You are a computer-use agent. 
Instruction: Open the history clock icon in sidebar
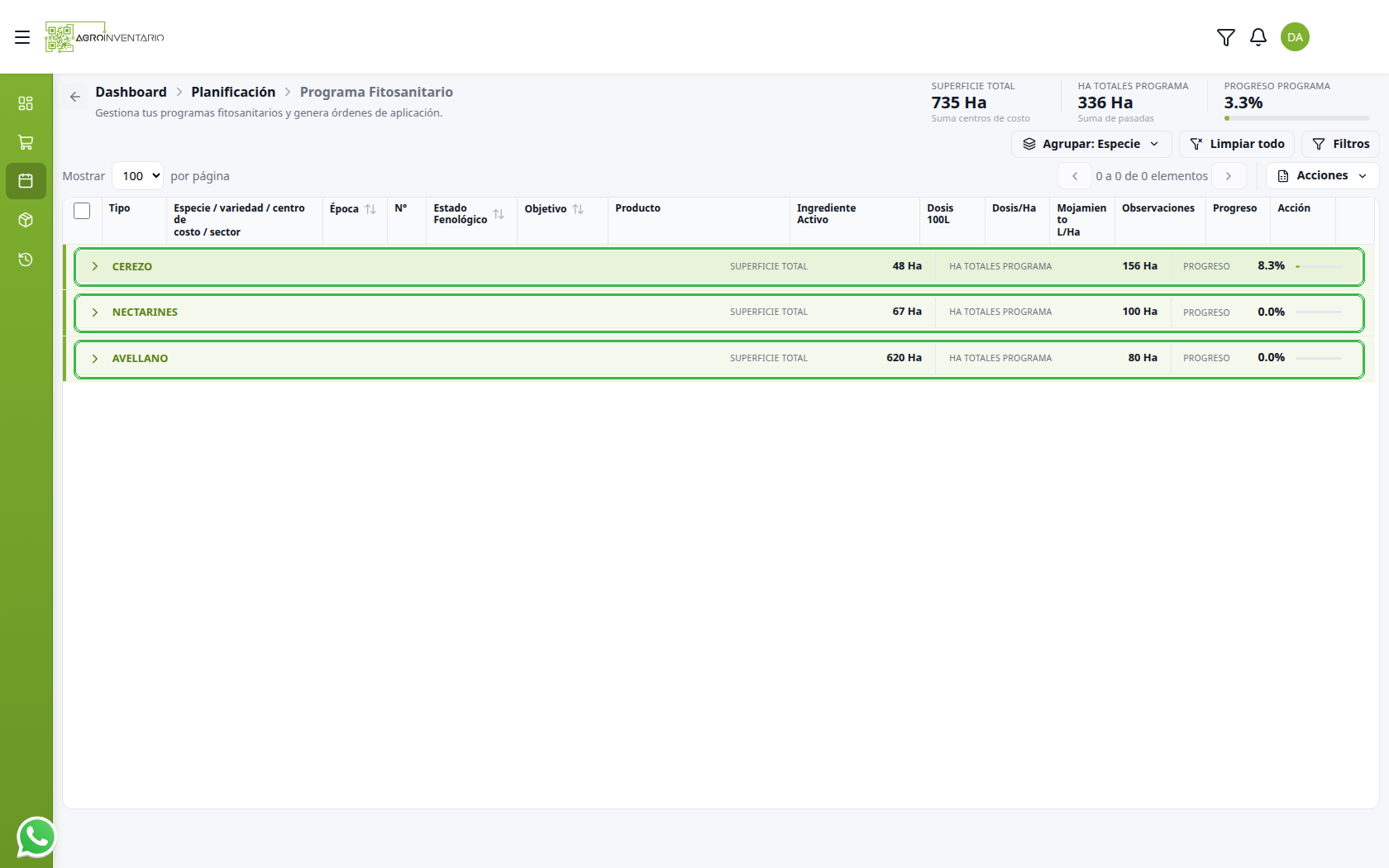[26, 260]
